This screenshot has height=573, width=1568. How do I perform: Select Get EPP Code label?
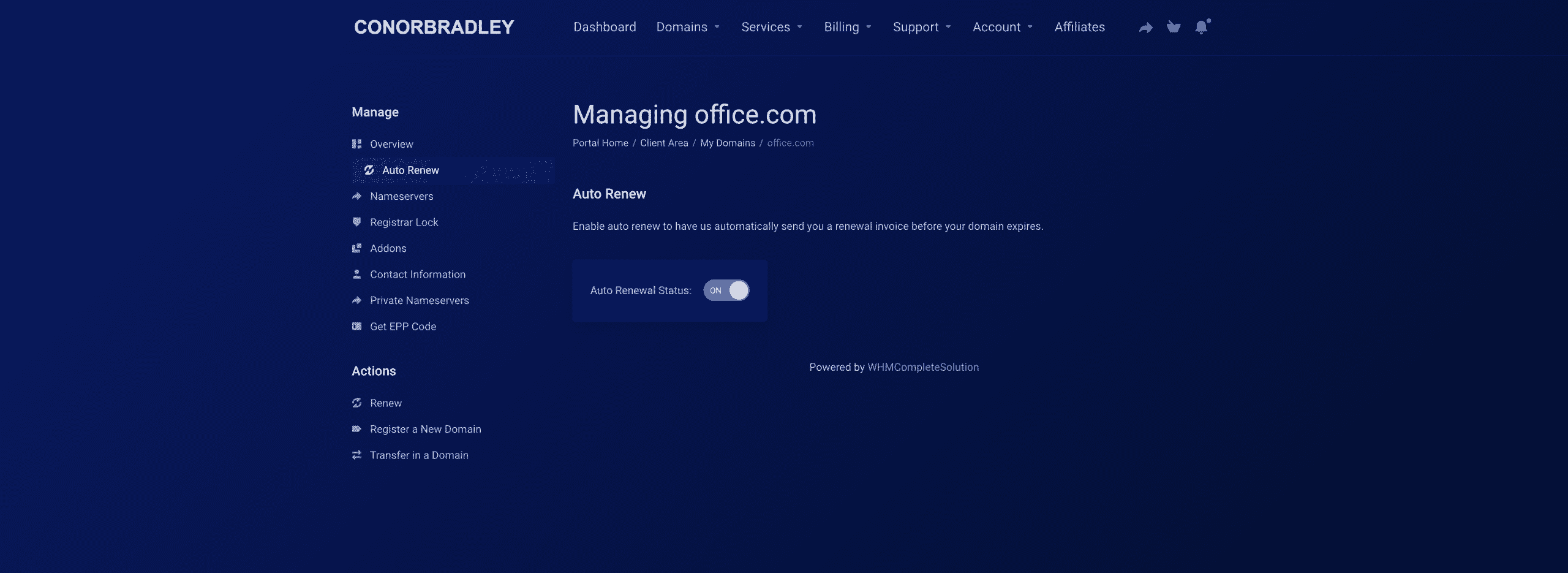click(x=403, y=327)
